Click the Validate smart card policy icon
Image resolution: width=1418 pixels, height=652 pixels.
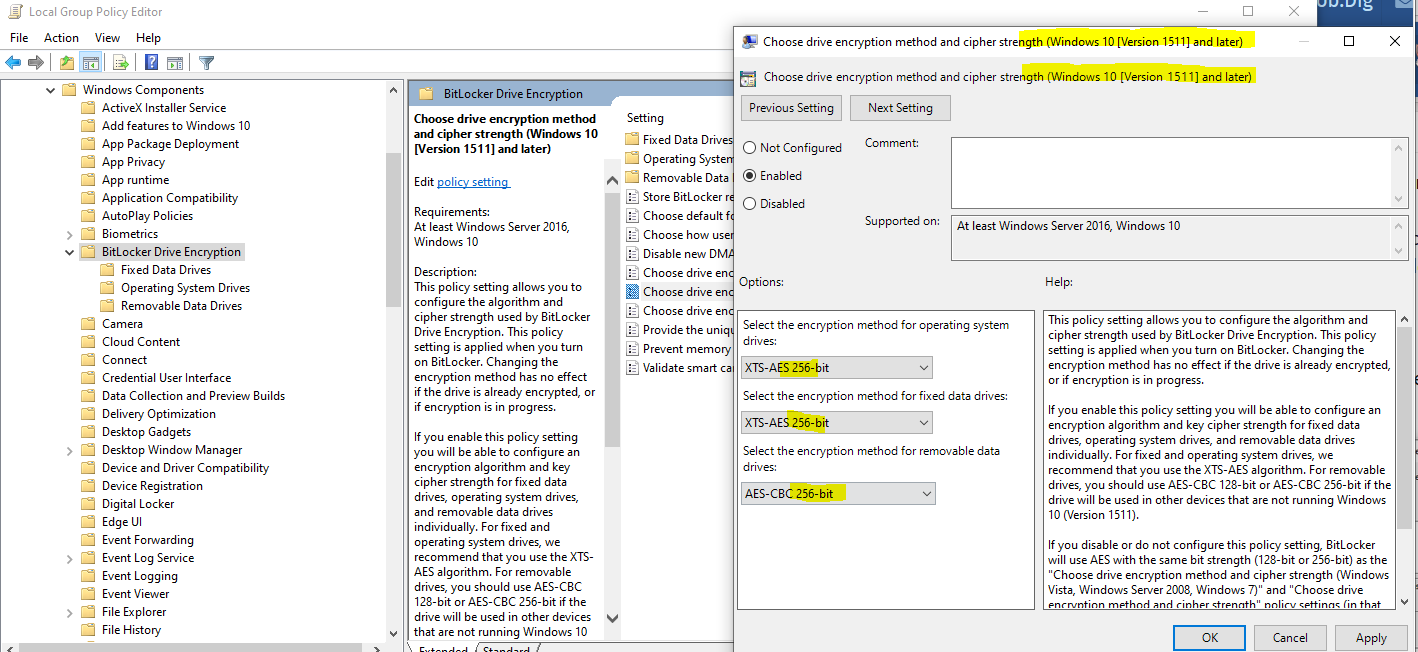coord(632,368)
